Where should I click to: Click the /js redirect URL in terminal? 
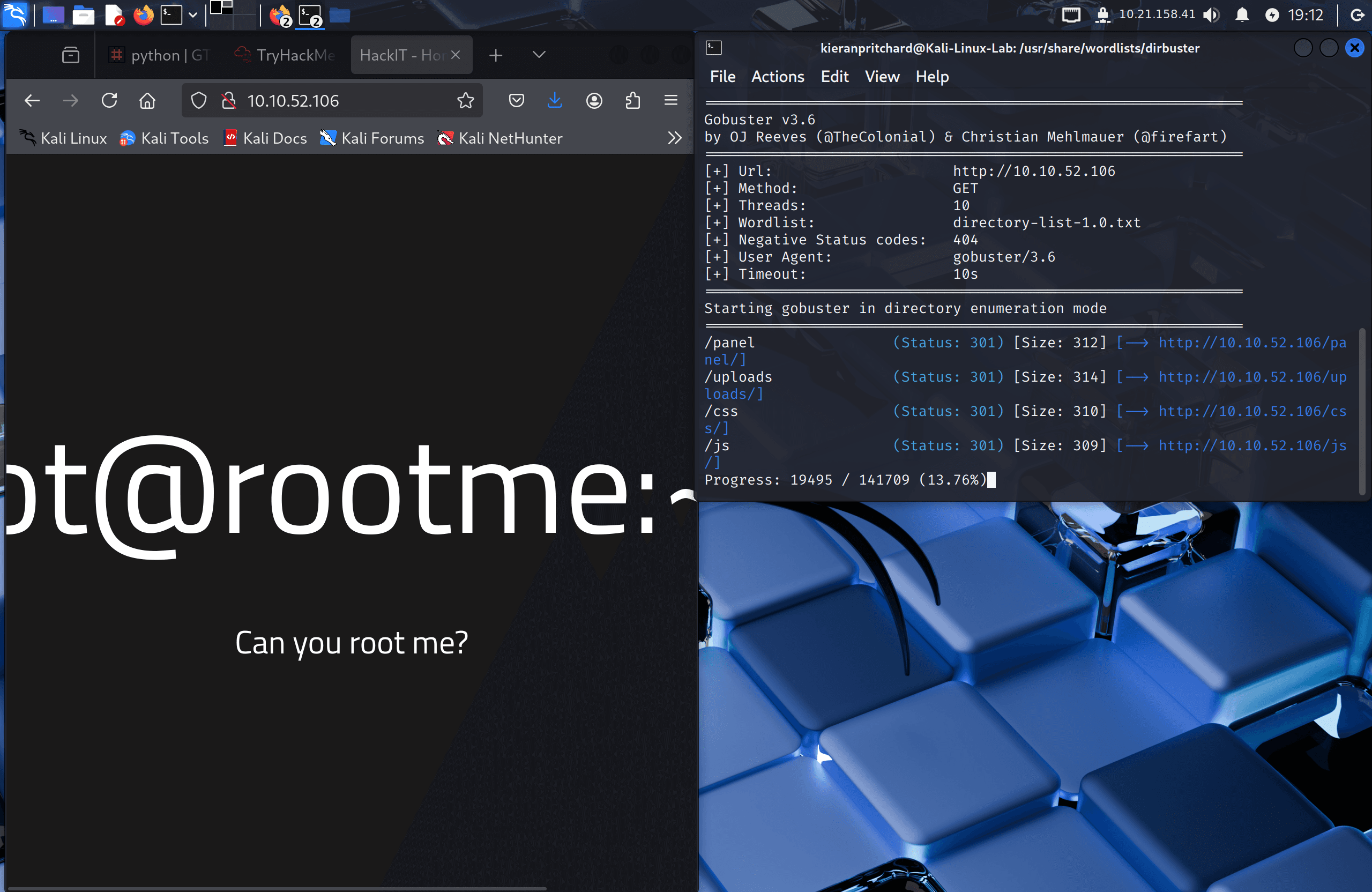(1252, 447)
